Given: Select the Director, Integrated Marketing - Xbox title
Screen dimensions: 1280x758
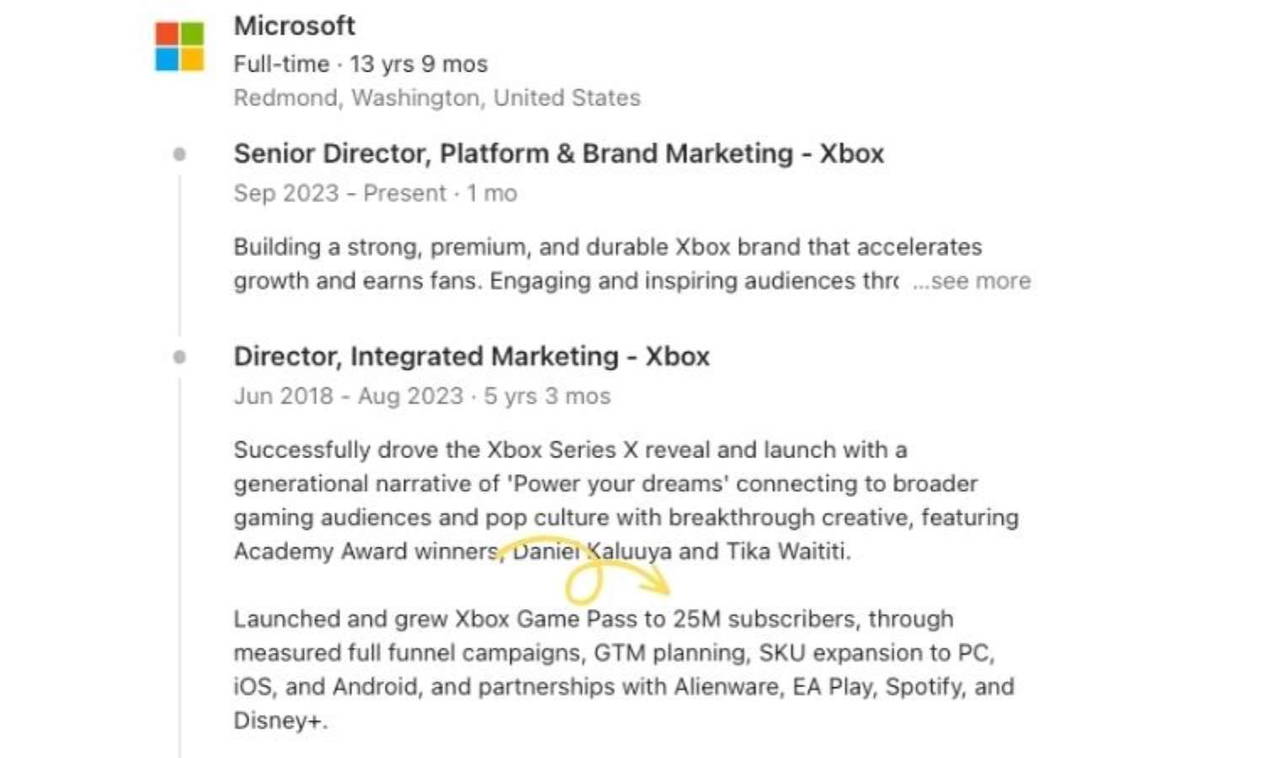Looking at the screenshot, I should click(x=471, y=357).
